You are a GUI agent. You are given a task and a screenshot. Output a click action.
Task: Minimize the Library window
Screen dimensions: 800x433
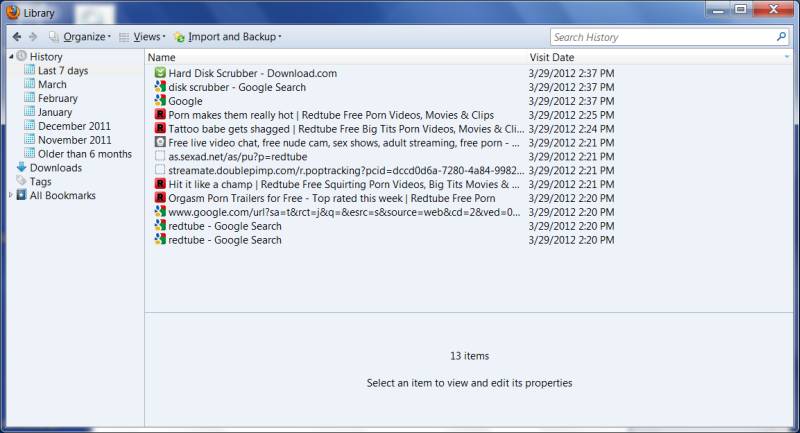tap(718, 9)
